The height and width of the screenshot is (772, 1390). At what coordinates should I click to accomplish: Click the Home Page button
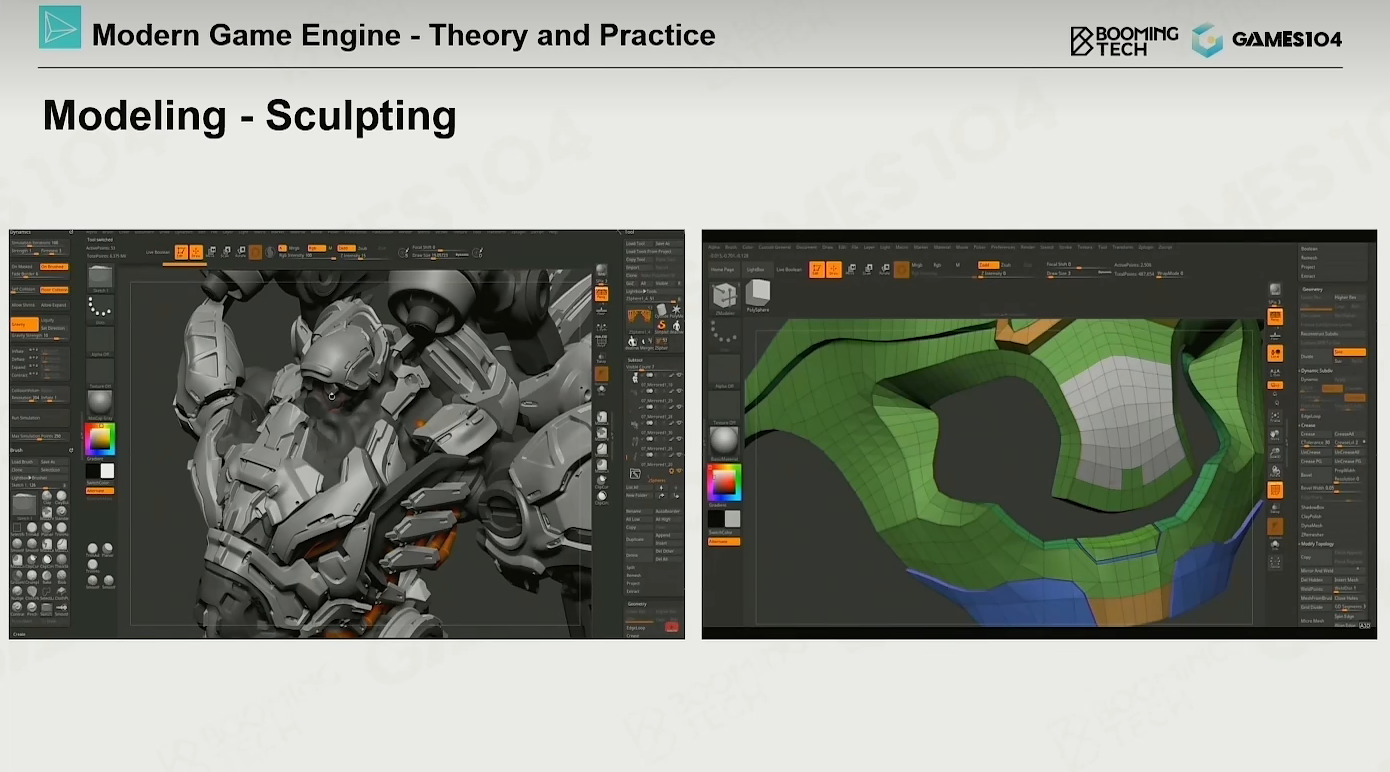[723, 269]
